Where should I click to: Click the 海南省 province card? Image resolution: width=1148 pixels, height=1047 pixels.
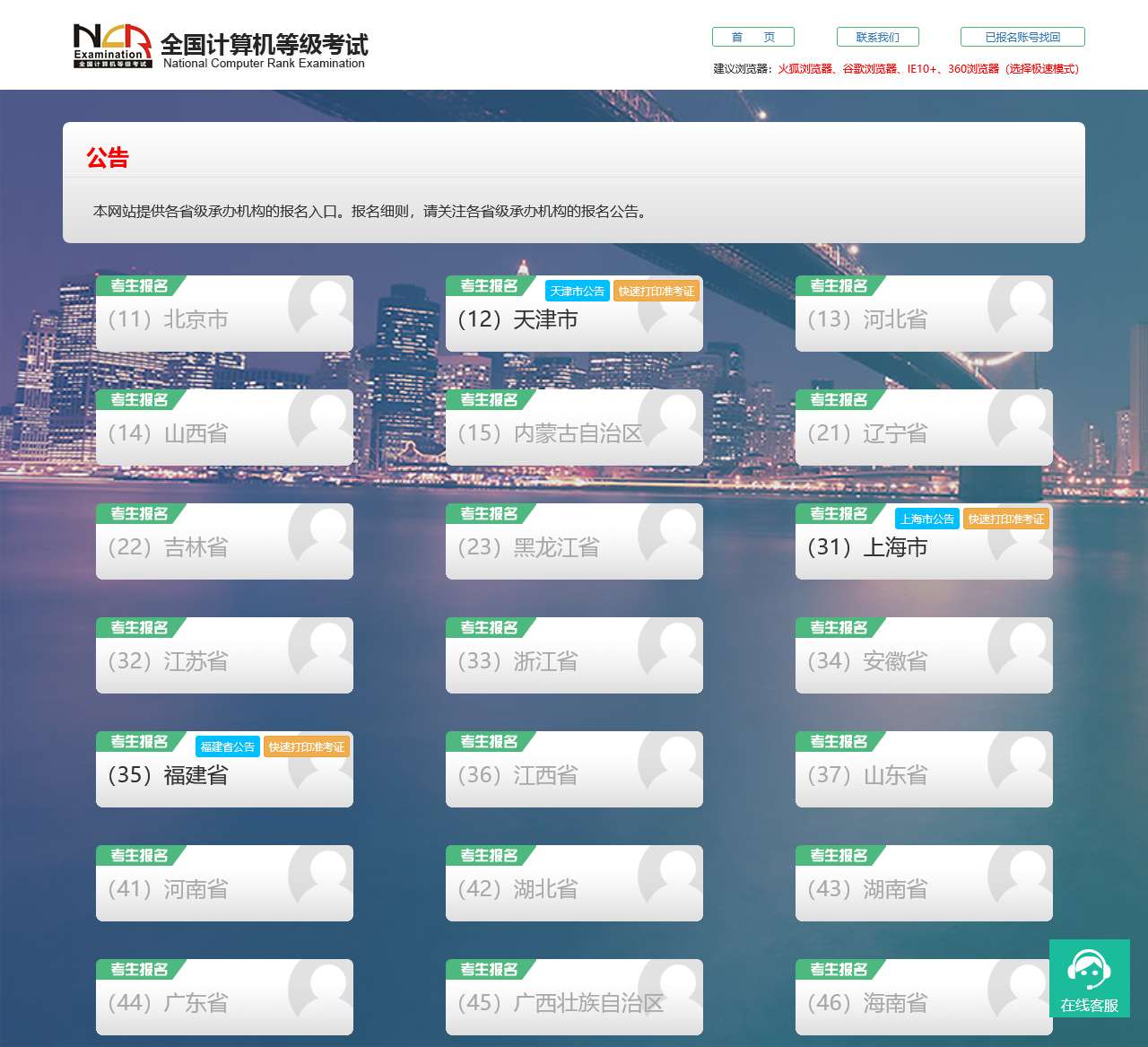tap(924, 998)
